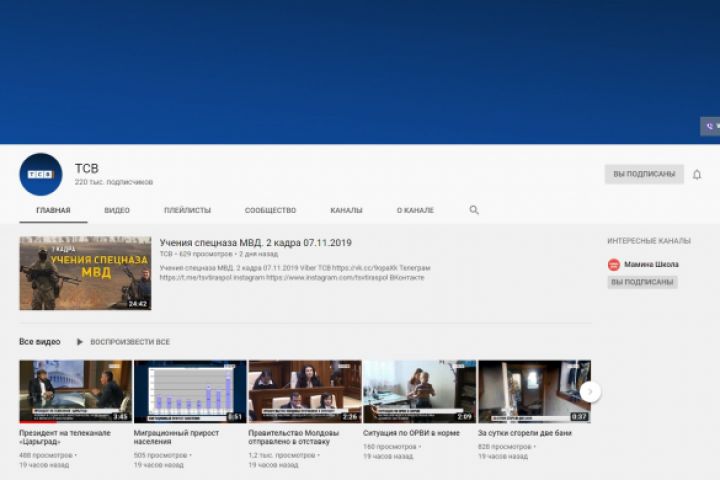Screen dimensions: 720x480
Task: Open the Президент на телеканале «Царьград» thumbnail
Action: (x=75, y=391)
